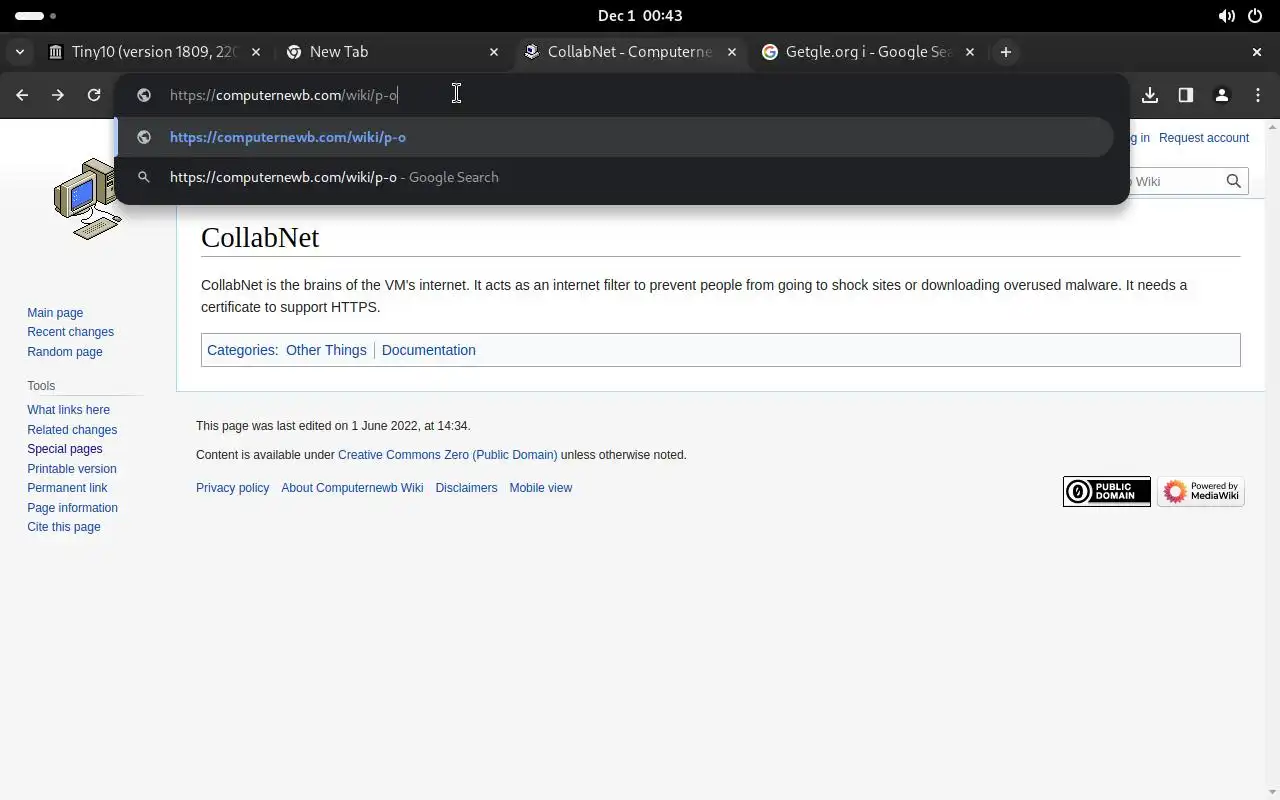Open the Disclaimers link
1280x800 pixels.
[x=466, y=488]
